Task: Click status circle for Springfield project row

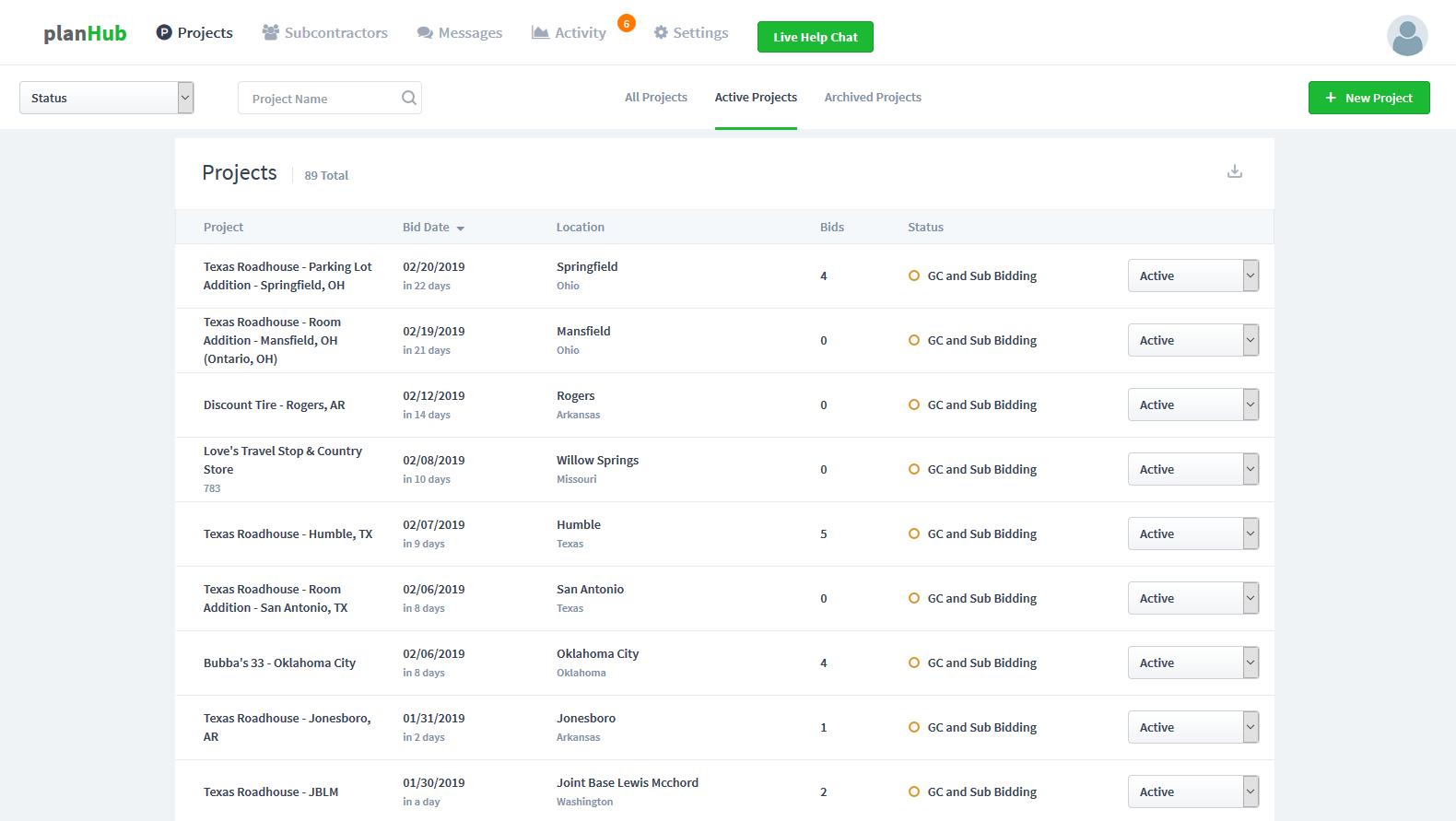Action: [914, 276]
